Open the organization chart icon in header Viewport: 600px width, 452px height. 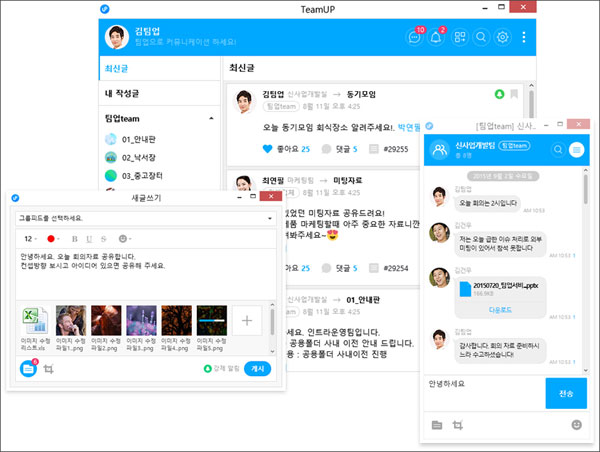coord(459,37)
